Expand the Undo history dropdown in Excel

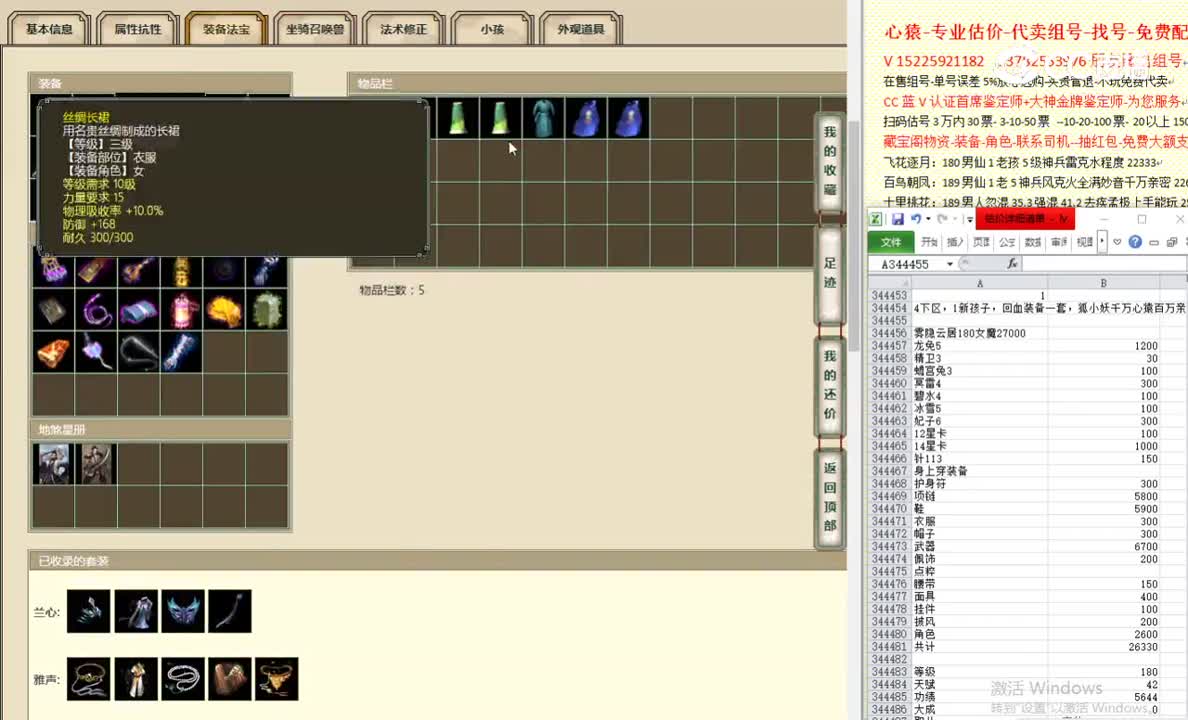pyautogui.click(x=928, y=219)
